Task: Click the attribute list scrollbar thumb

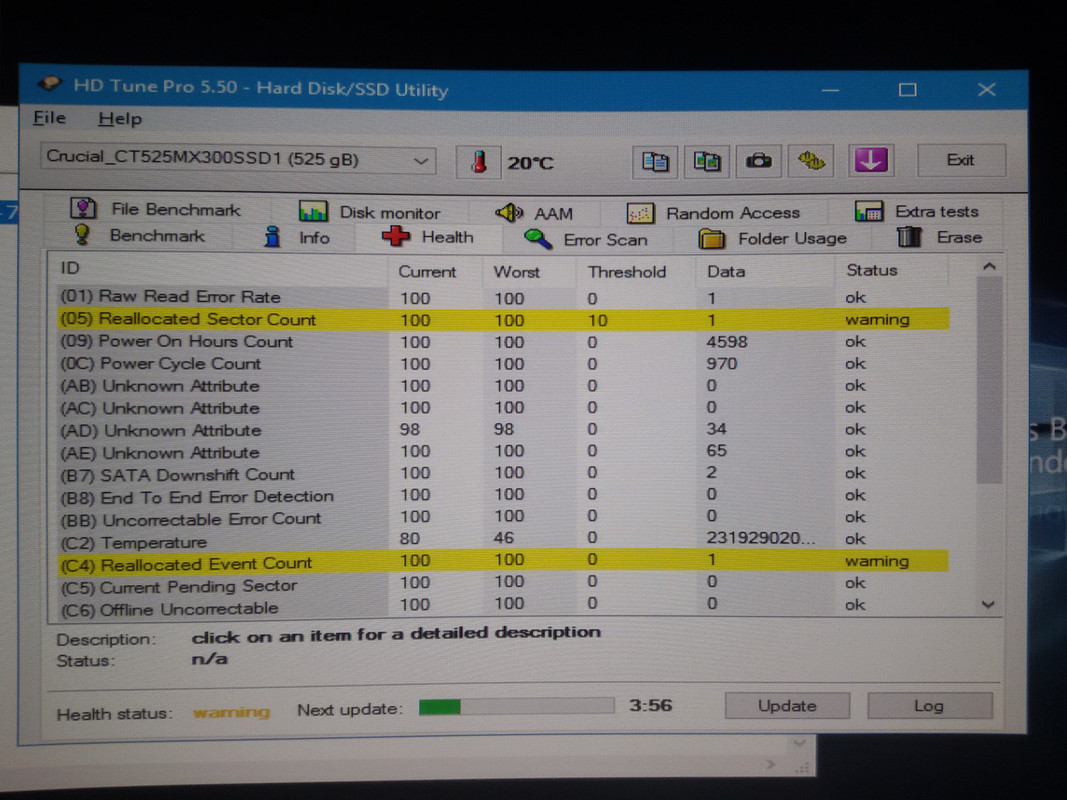Action: coord(989,381)
